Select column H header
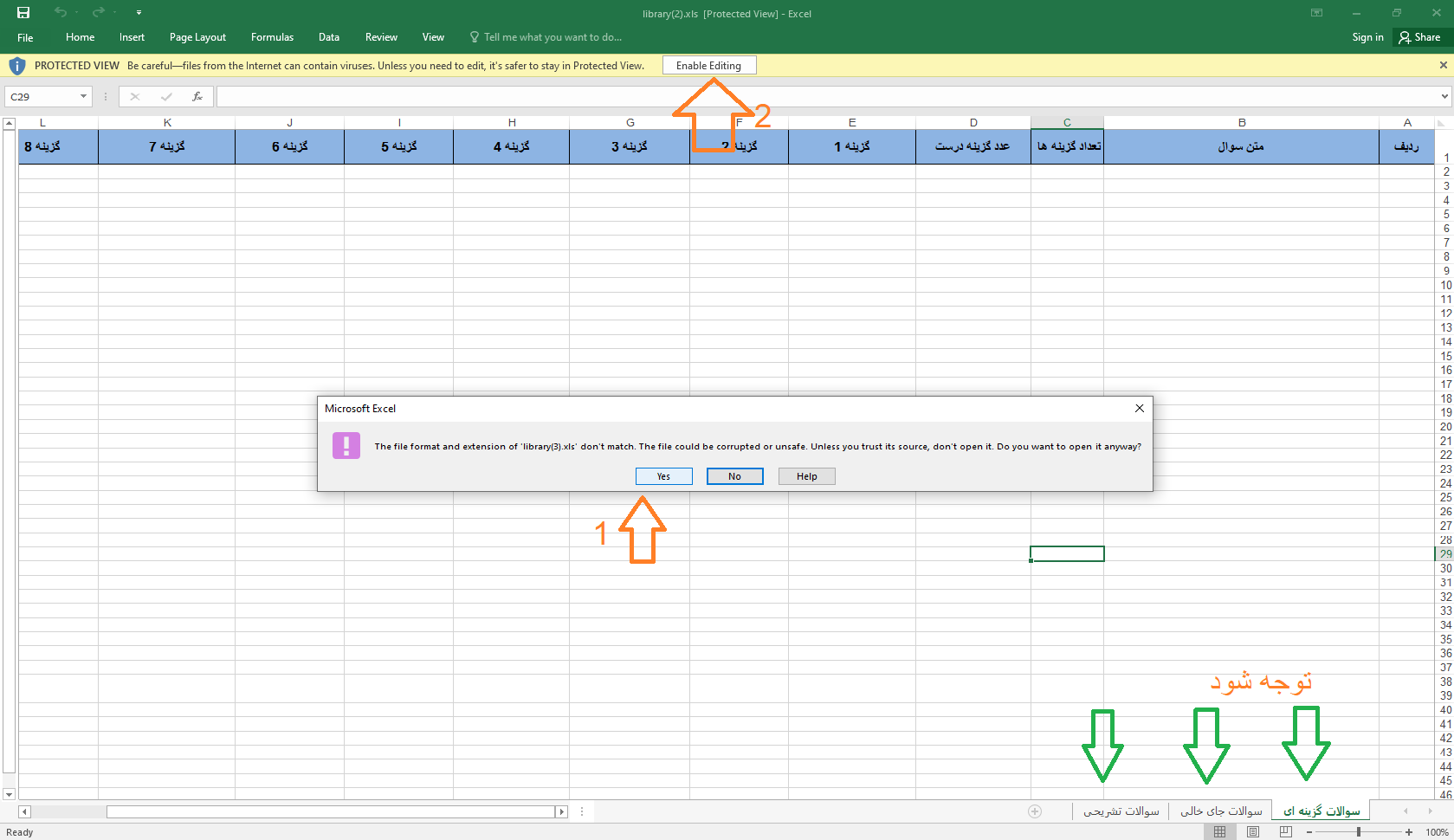The image size is (1454, 840). click(512, 123)
